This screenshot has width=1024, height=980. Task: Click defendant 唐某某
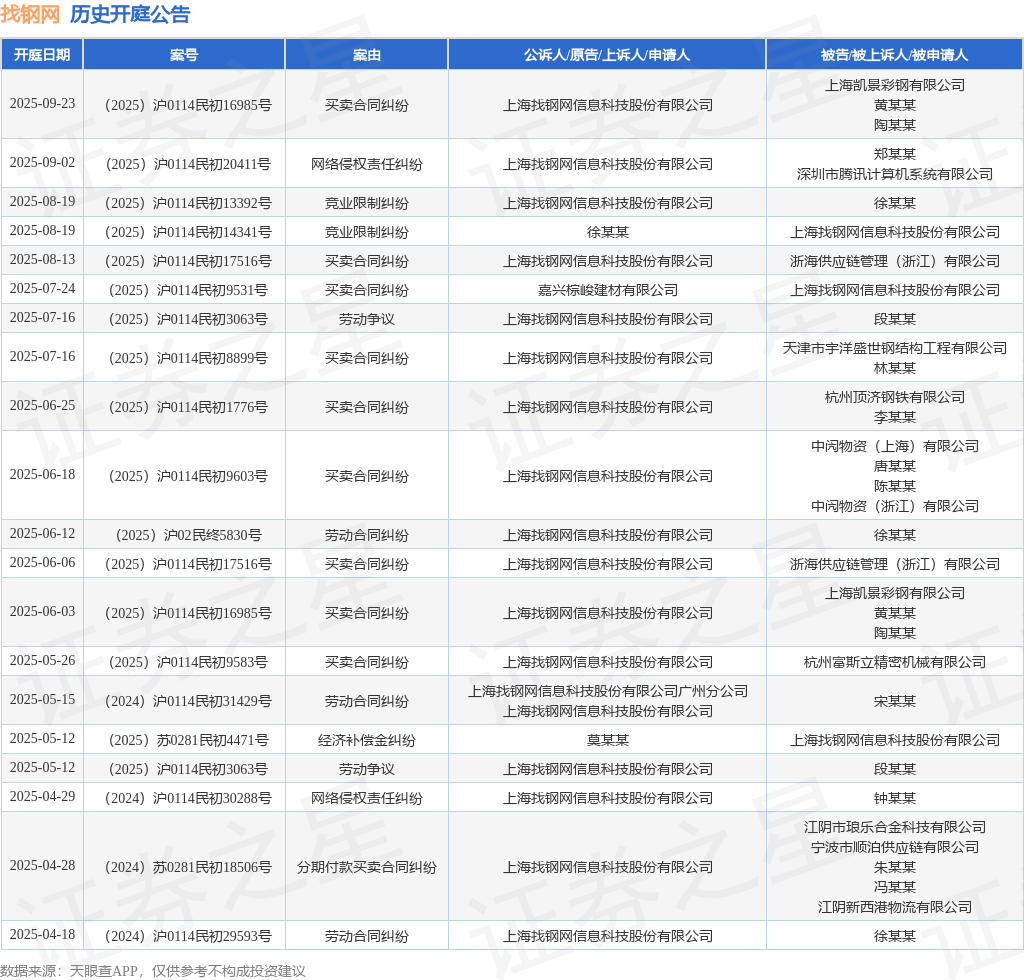[895, 466]
